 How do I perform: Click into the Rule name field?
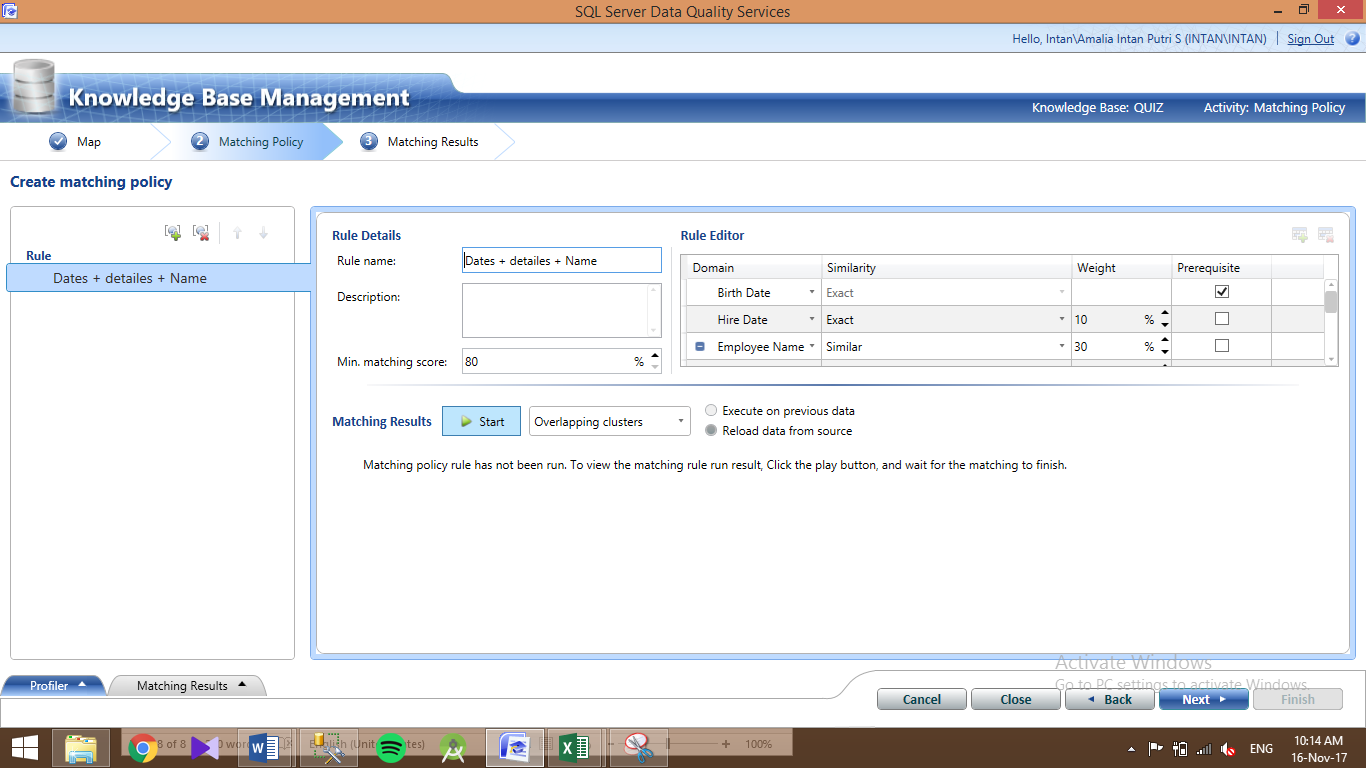point(562,260)
